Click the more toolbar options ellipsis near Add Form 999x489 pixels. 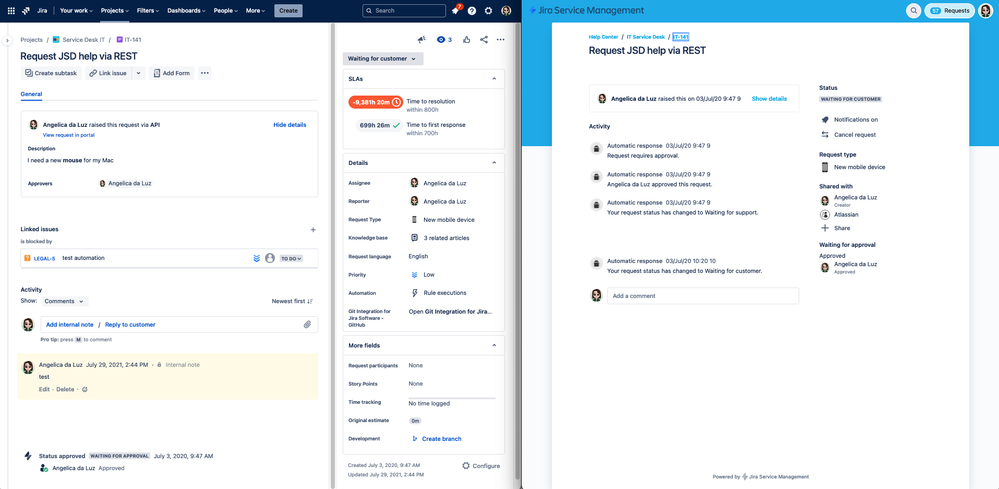(205, 73)
